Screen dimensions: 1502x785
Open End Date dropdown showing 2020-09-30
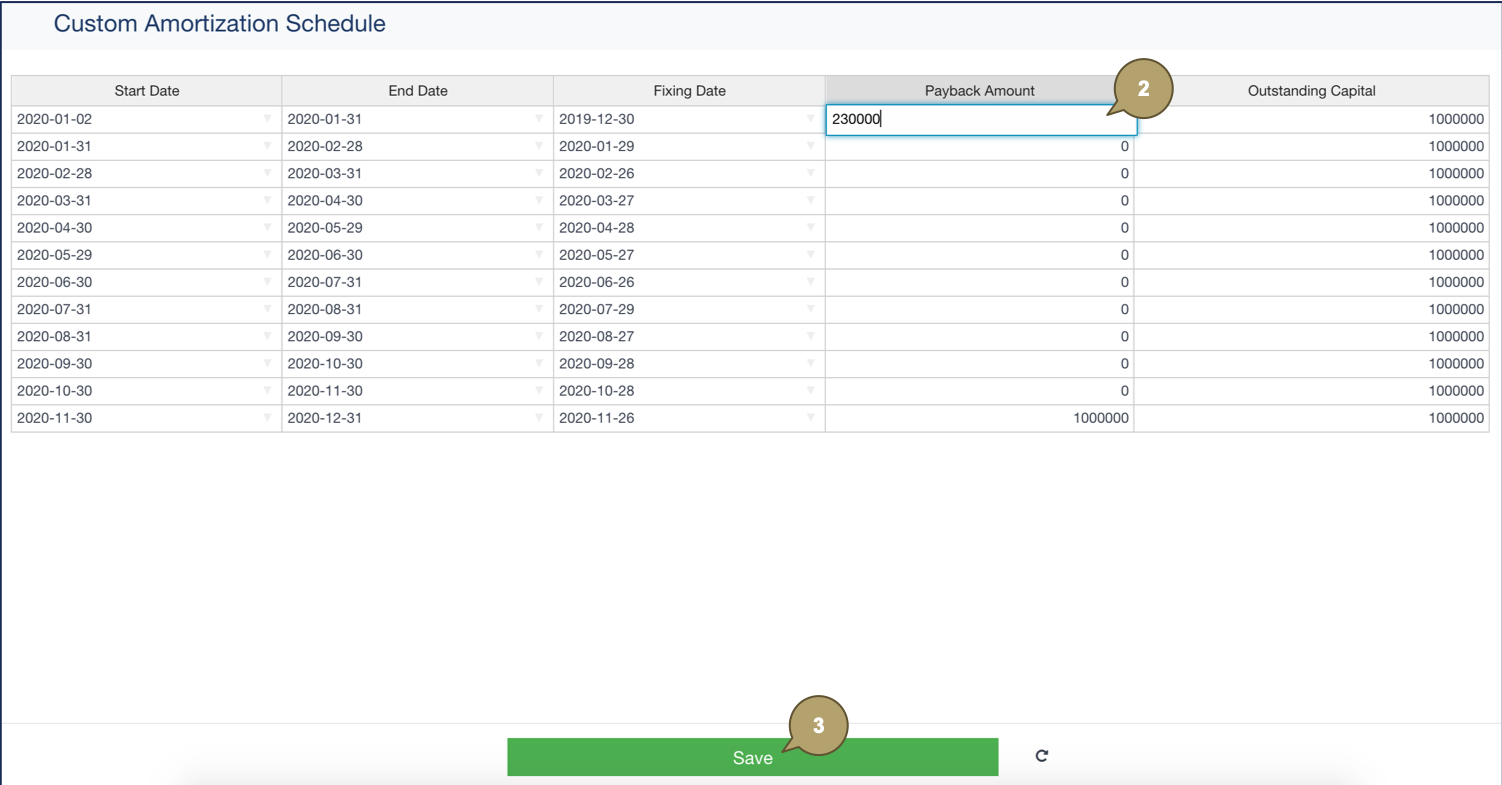tap(538, 337)
